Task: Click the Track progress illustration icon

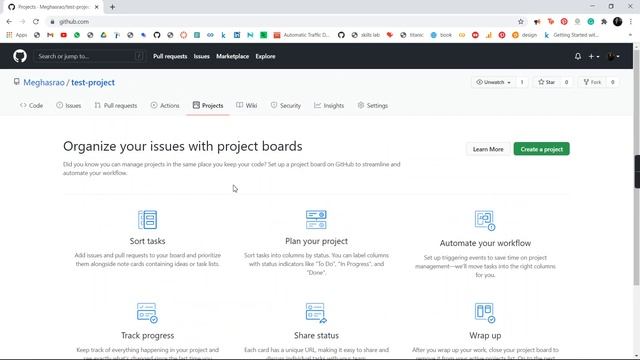Action: coord(147,313)
